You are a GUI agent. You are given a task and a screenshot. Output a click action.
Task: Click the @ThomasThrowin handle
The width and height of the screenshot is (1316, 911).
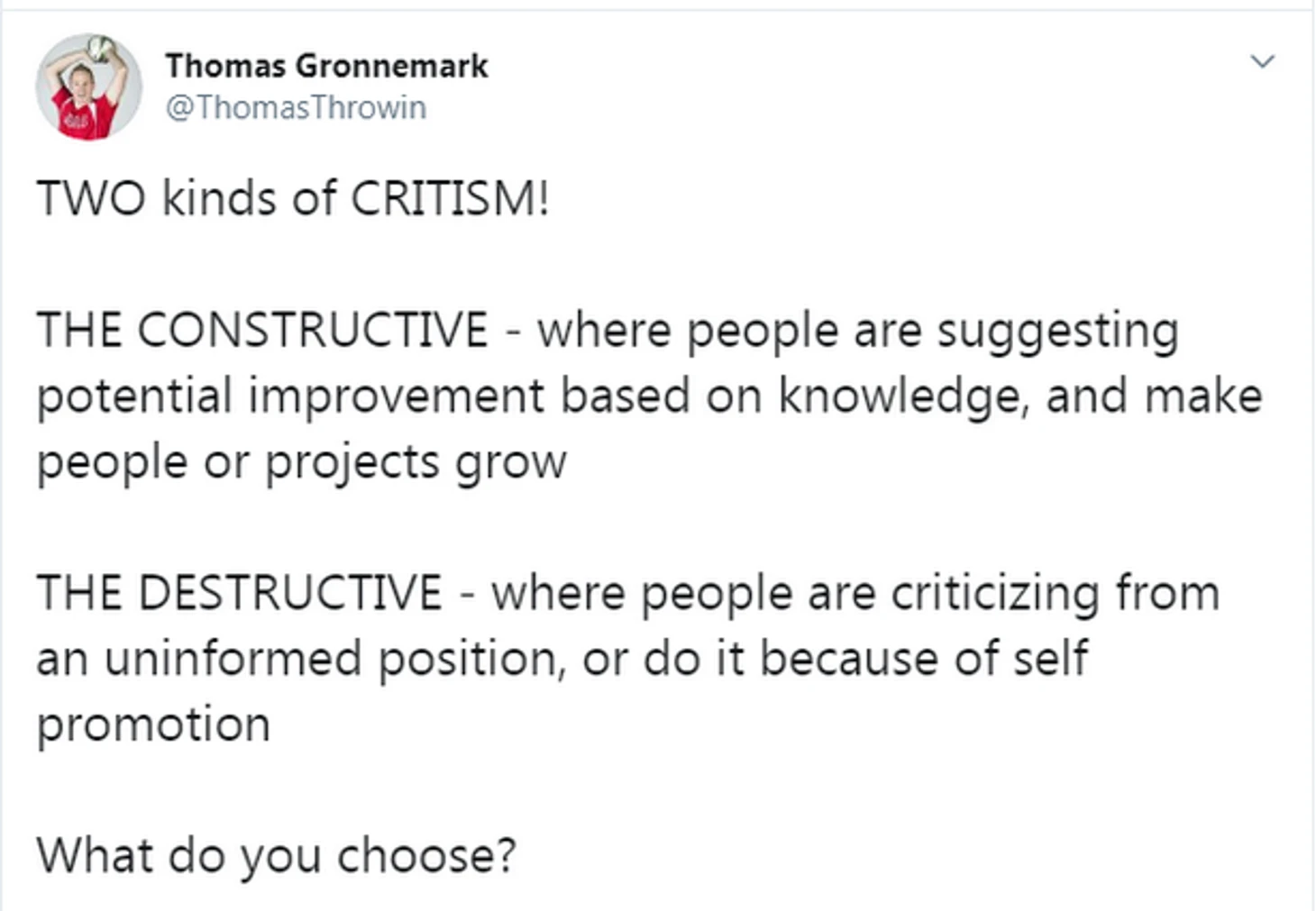(296, 107)
